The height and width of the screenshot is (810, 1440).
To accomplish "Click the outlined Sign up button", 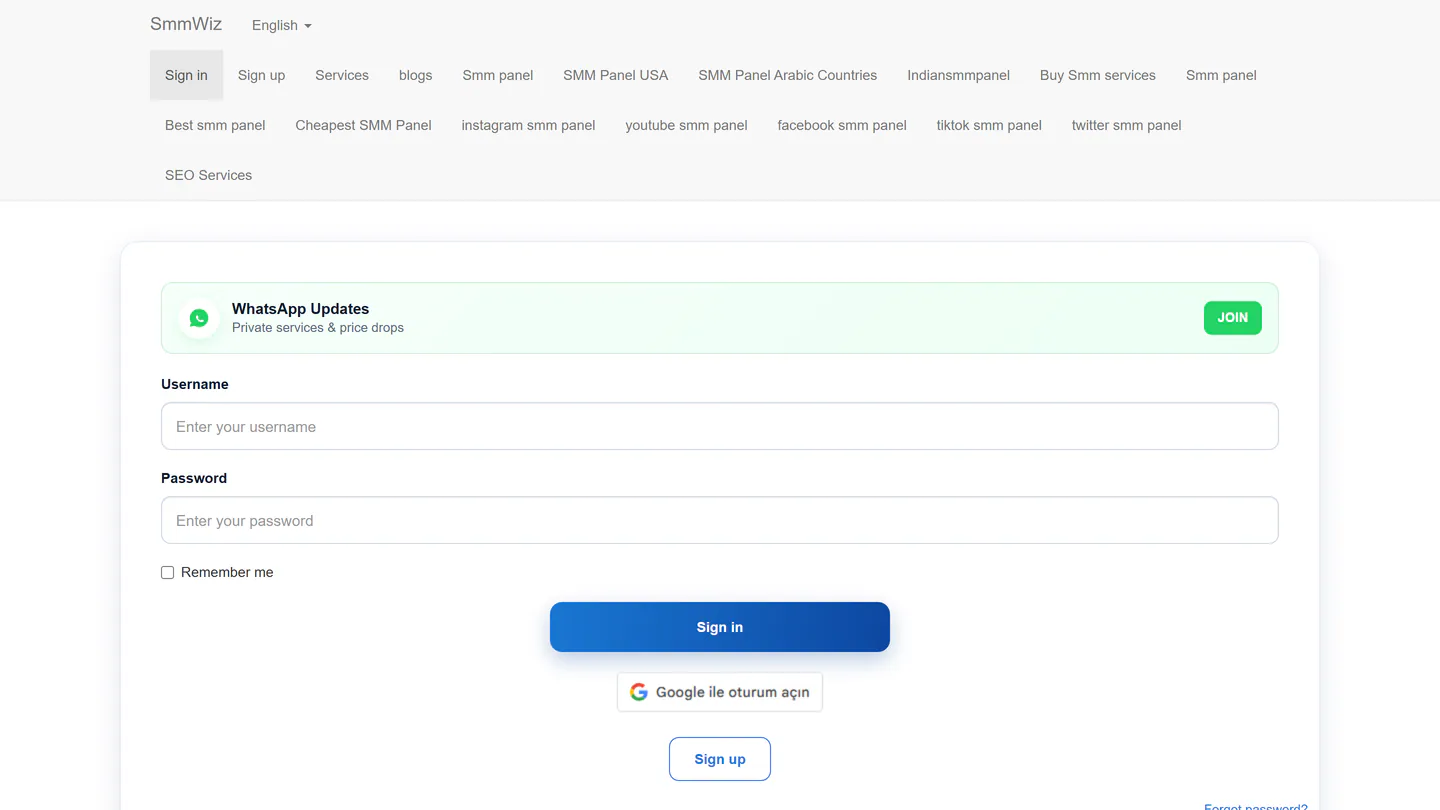I will [x=720, y=759].
